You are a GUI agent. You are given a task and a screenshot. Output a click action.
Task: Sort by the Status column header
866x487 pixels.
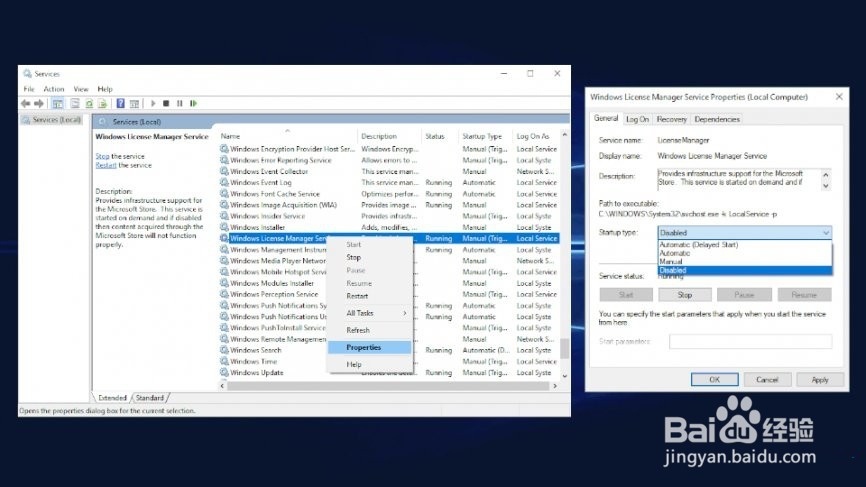440,136
